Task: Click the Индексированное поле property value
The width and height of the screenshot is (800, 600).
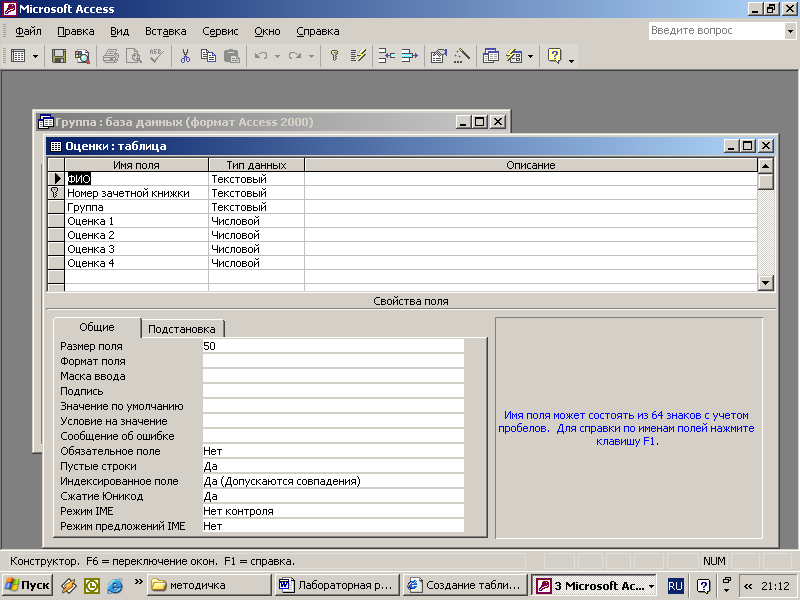Action: 333,481
